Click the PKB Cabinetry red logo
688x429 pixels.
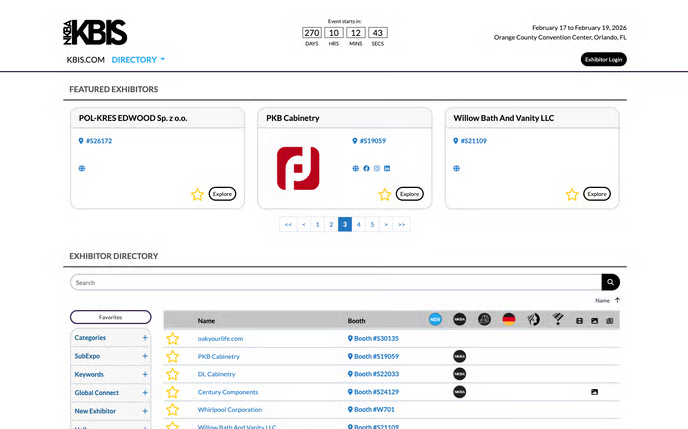click(x=298, y=168)
